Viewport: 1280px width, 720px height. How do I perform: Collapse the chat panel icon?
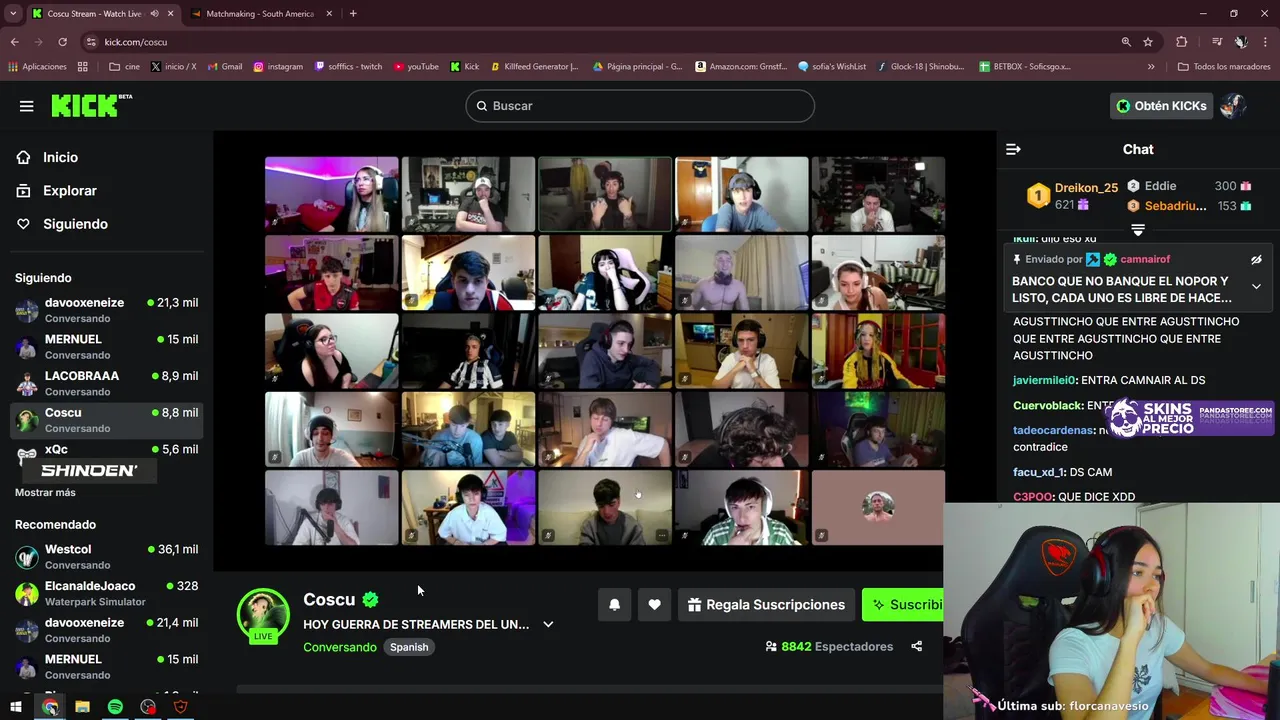pyautogui.click(x=1013, y=149)
